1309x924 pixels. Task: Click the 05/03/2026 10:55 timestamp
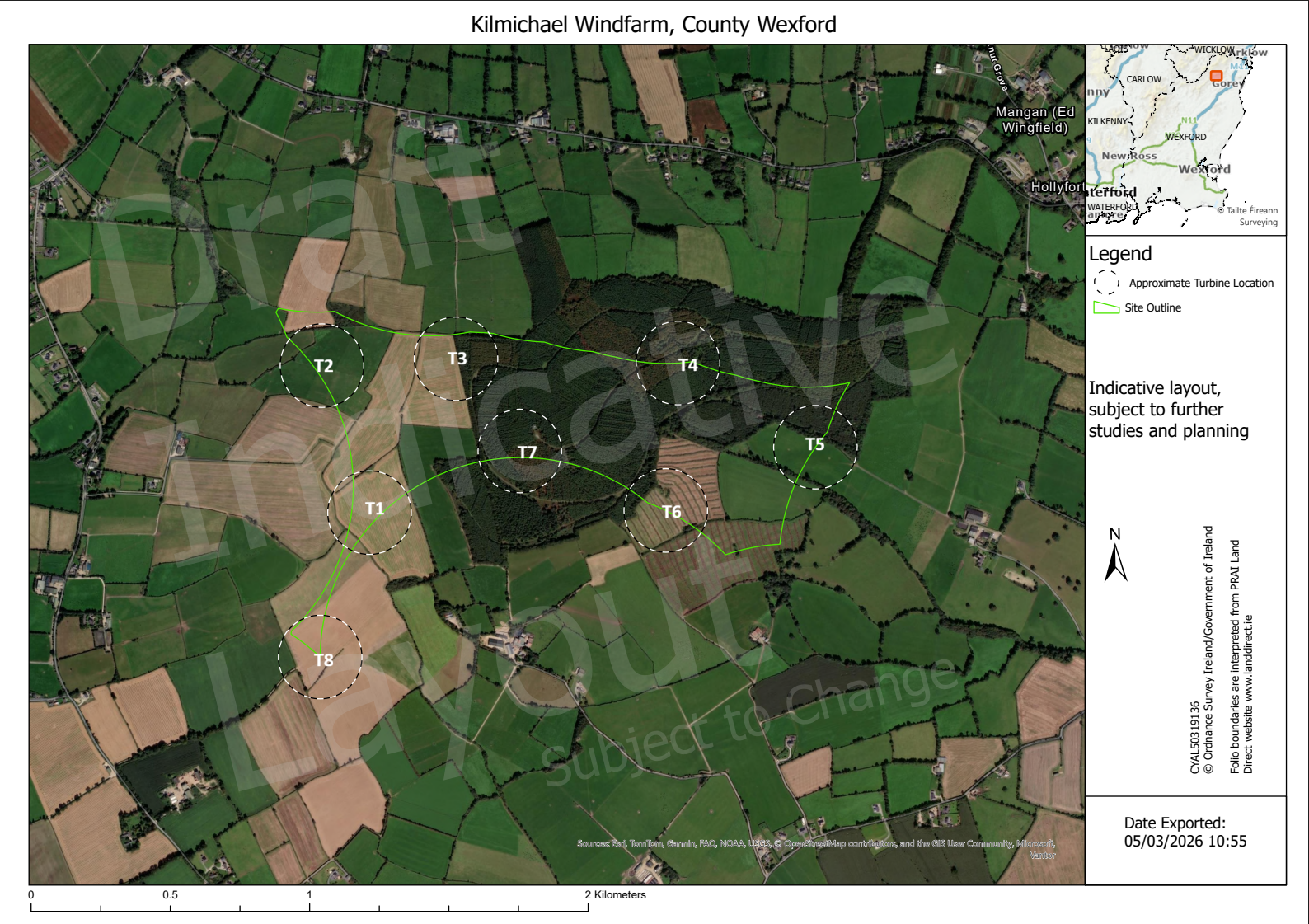click(x=1185, y=842)
